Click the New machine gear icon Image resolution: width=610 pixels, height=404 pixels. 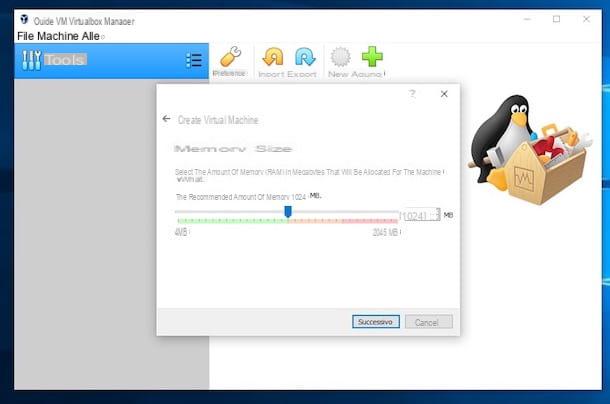click(x=340, y=57)
